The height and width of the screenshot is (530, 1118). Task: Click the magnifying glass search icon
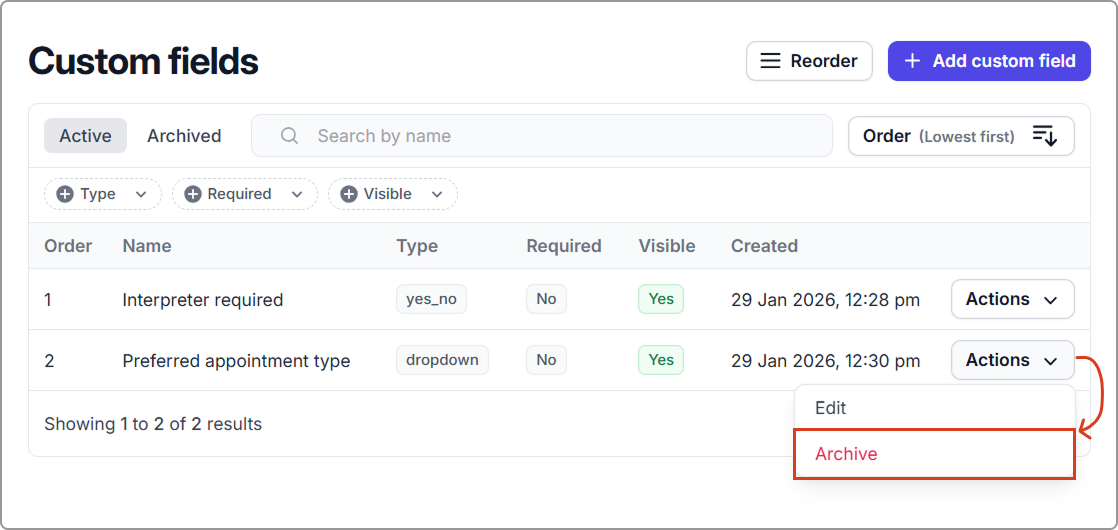pos(289,136)
